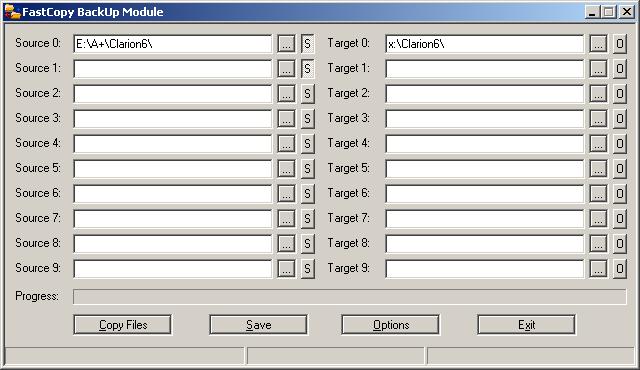640x370 pixels.
Task: Click the browse (...) button for Target 8
Action: point(598,244)
